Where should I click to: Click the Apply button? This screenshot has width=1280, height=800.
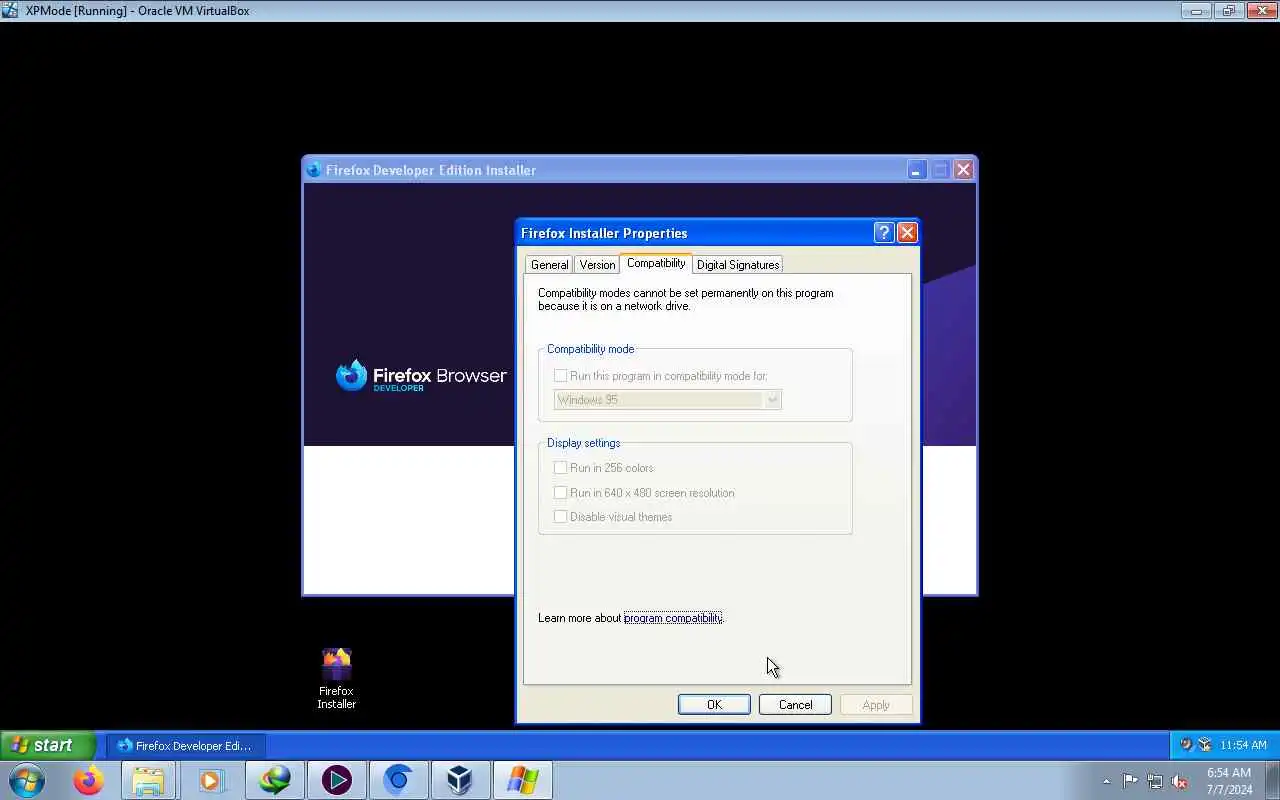[x=876, y=705]
